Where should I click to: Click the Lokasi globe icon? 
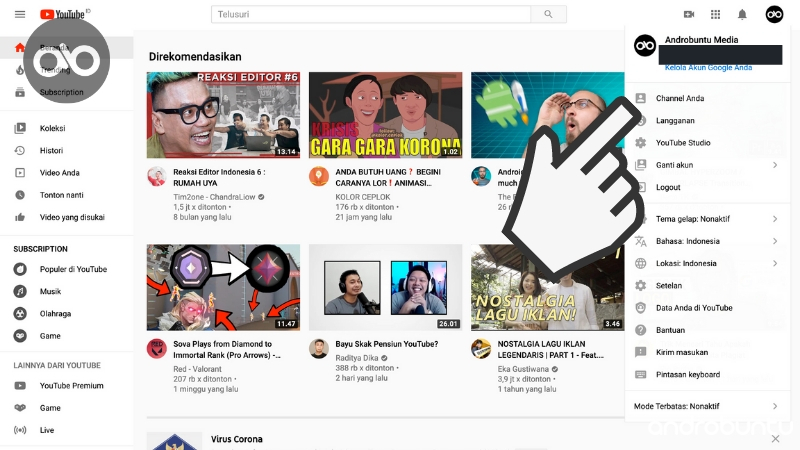click(x=640, y=263)
